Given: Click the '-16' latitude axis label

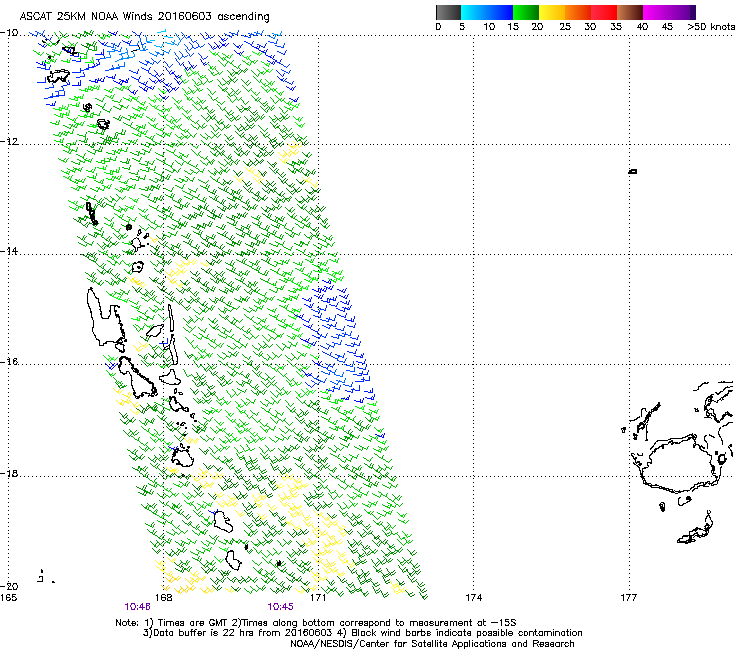Looking at the screenshot, I should (x=9, y=362).
